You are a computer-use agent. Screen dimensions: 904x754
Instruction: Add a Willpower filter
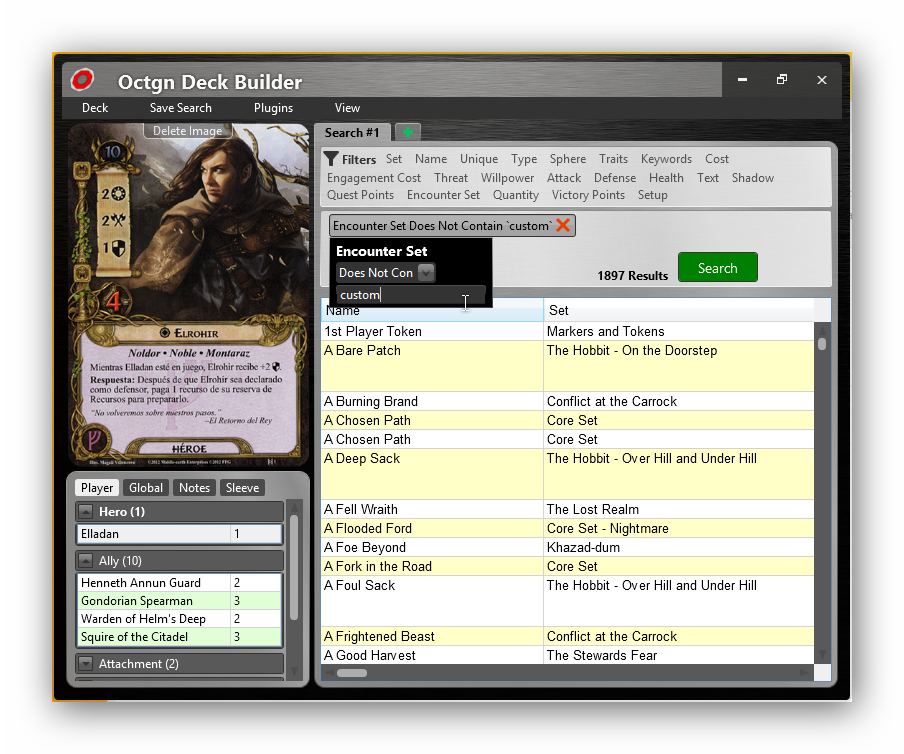click(x=507, y=178)
